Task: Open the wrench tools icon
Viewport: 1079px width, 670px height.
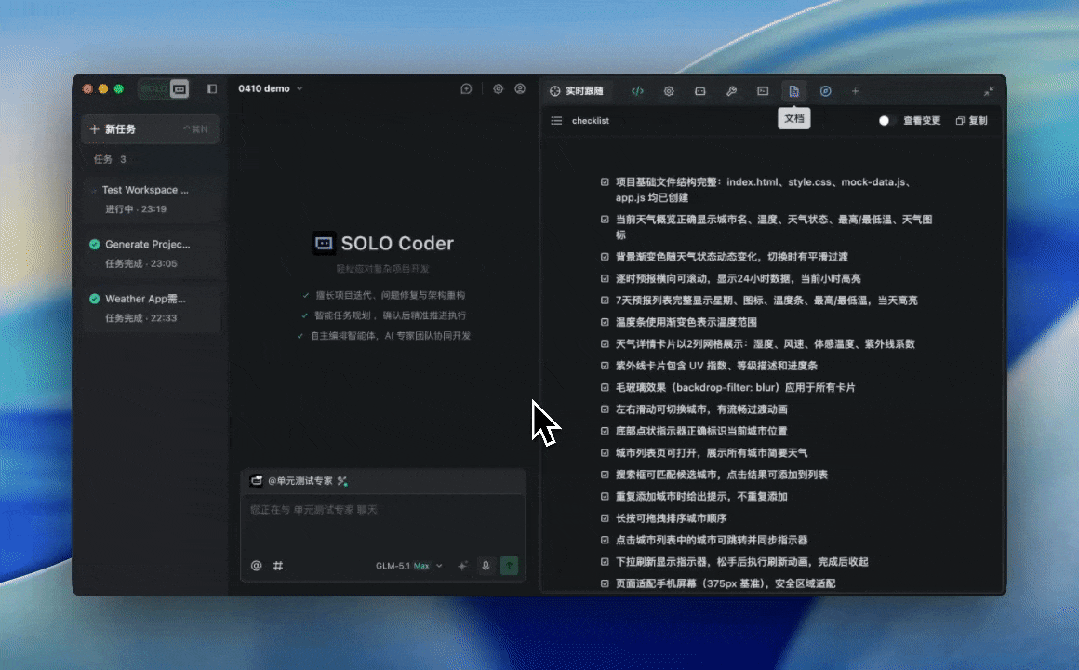Action: 731,91
